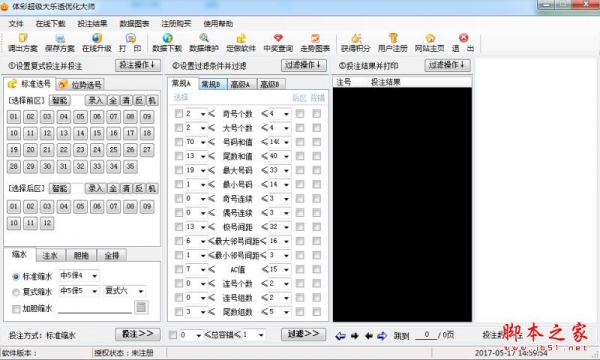This screenshot has width=600, height=360.
Task: Select back zone number 12
Action: [47, 223]
